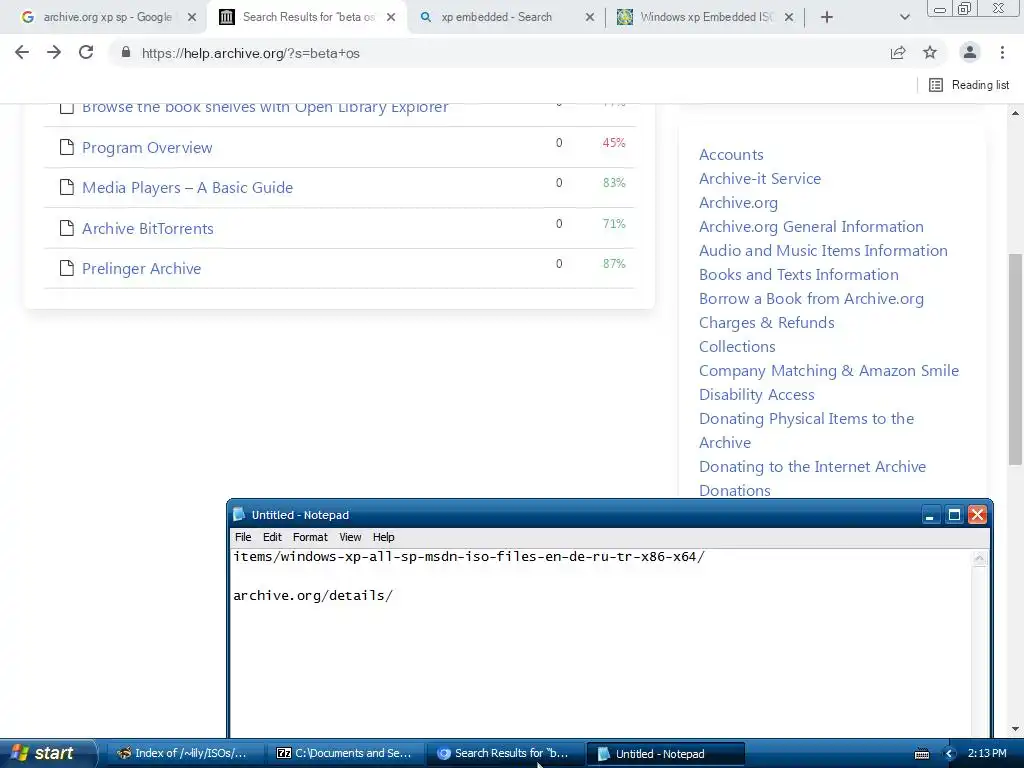Switch to the Windows xp Embedded ISO tab

pos(705,17)
